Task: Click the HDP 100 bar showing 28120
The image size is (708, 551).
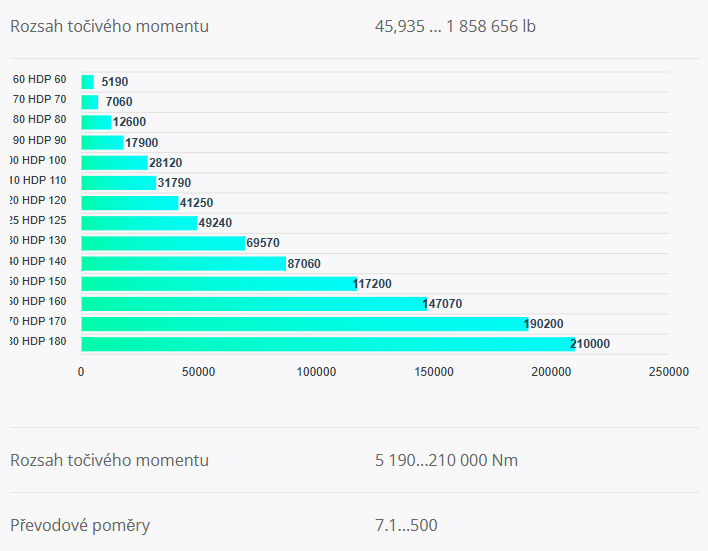Action: (x=115, y=163)
